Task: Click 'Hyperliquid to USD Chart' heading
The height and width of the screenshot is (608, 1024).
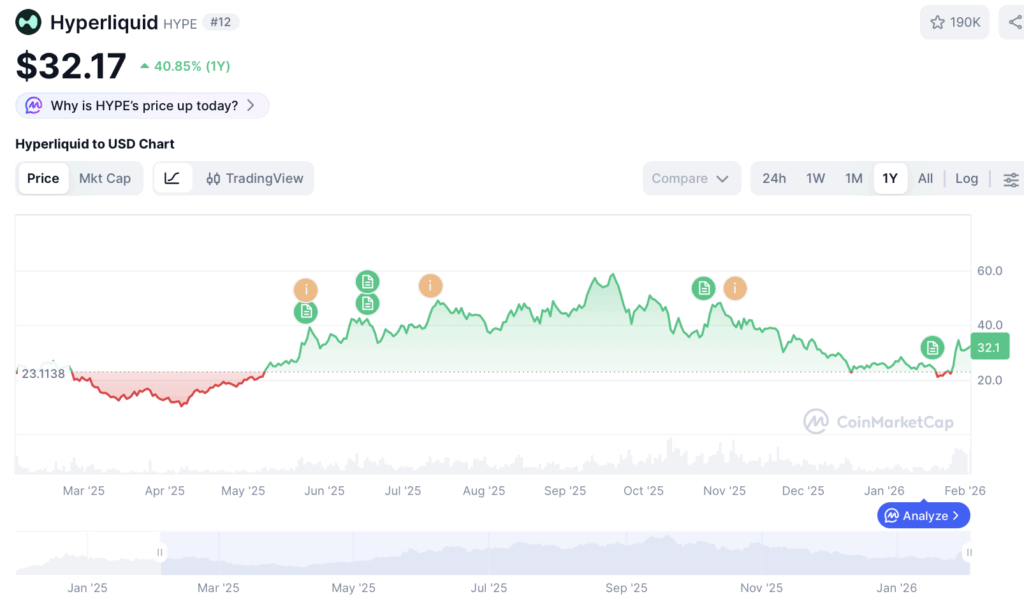Action: (95, 144)
